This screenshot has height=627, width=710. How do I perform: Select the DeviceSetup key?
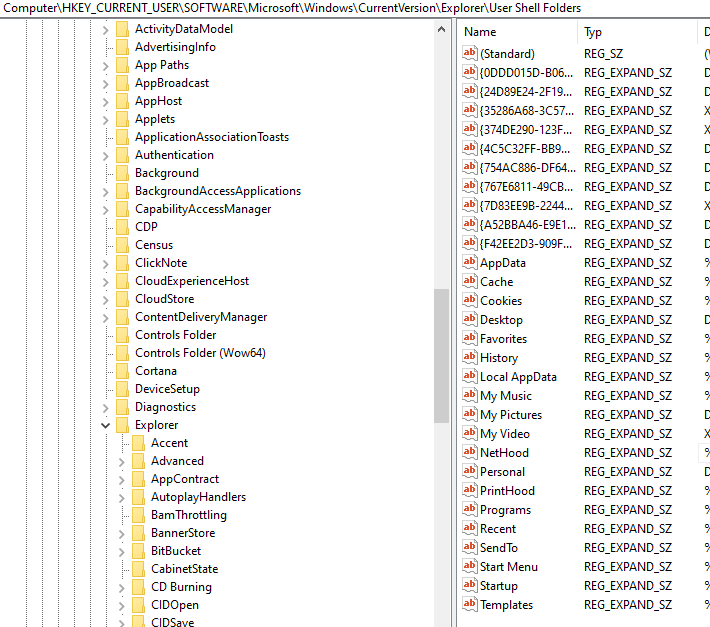(167, 389)
